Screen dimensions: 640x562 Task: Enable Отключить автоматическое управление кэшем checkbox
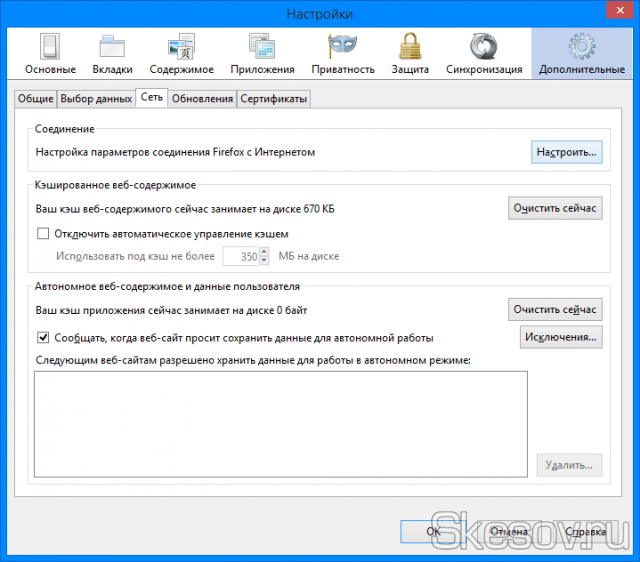point(43,234)
